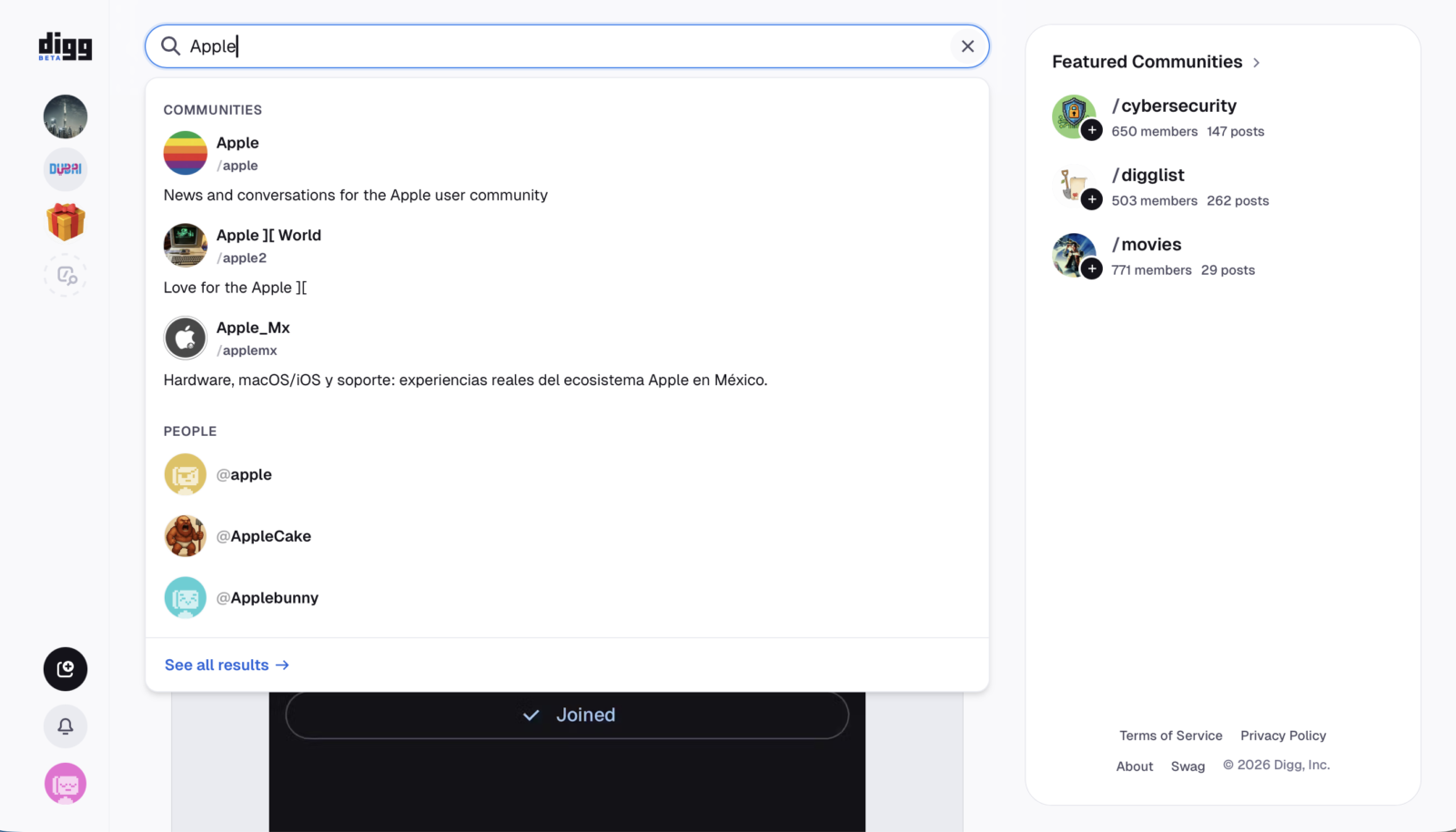Click the Digg beta logo
Screen dimensions: 1456x832
click(x=65, y=46)
